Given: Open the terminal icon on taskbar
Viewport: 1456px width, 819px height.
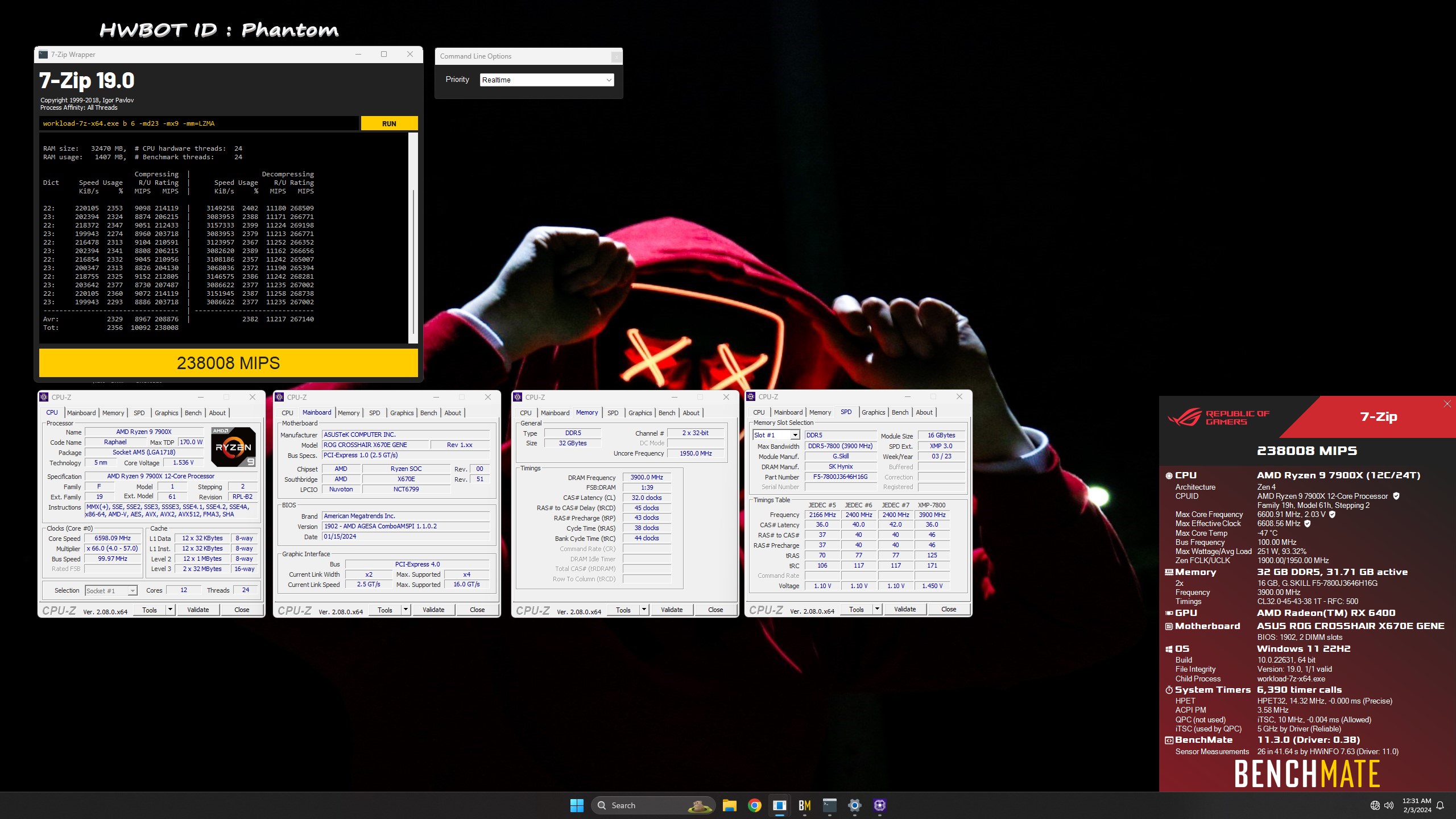Looking at the screenshot, I should (829, 805).
